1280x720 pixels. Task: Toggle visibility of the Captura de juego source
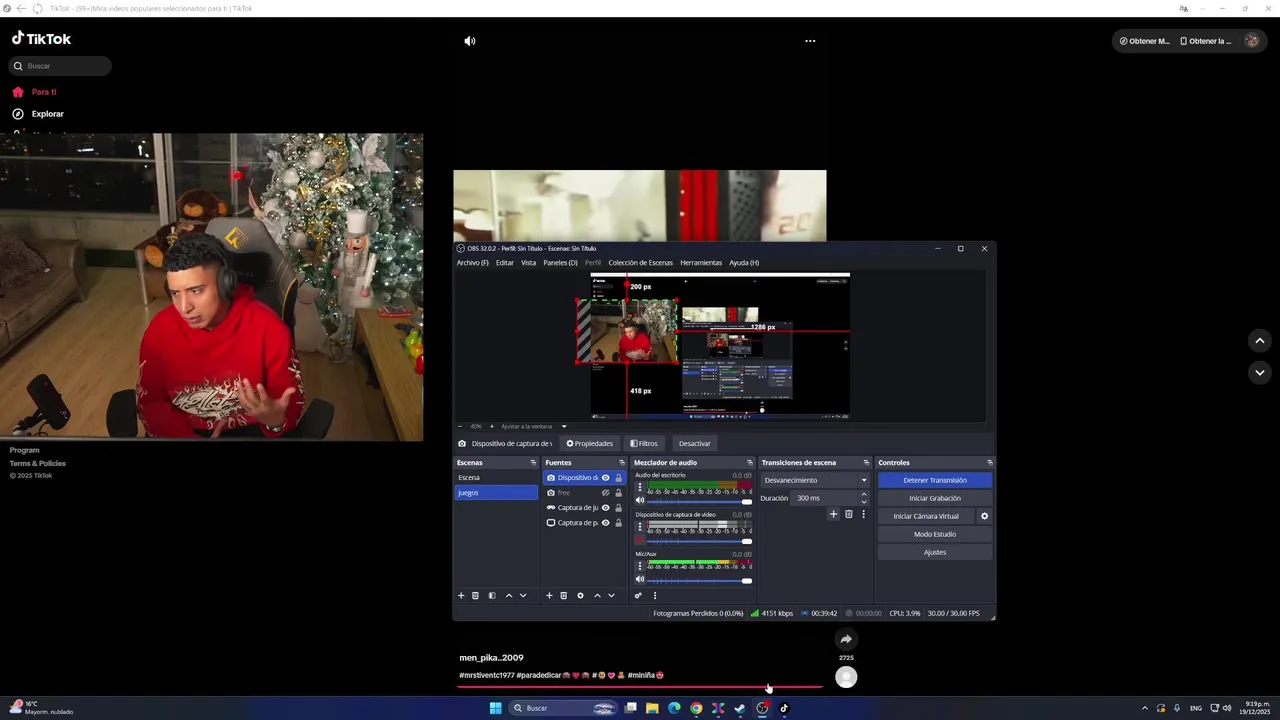605,507
